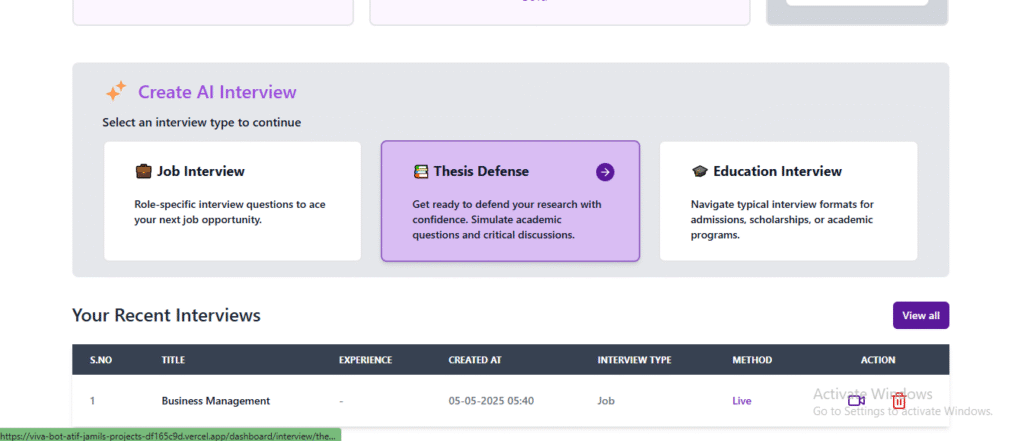Click the purple arrow on Thesis Defense
1024x441 pixels.
(x=605, y=172)
